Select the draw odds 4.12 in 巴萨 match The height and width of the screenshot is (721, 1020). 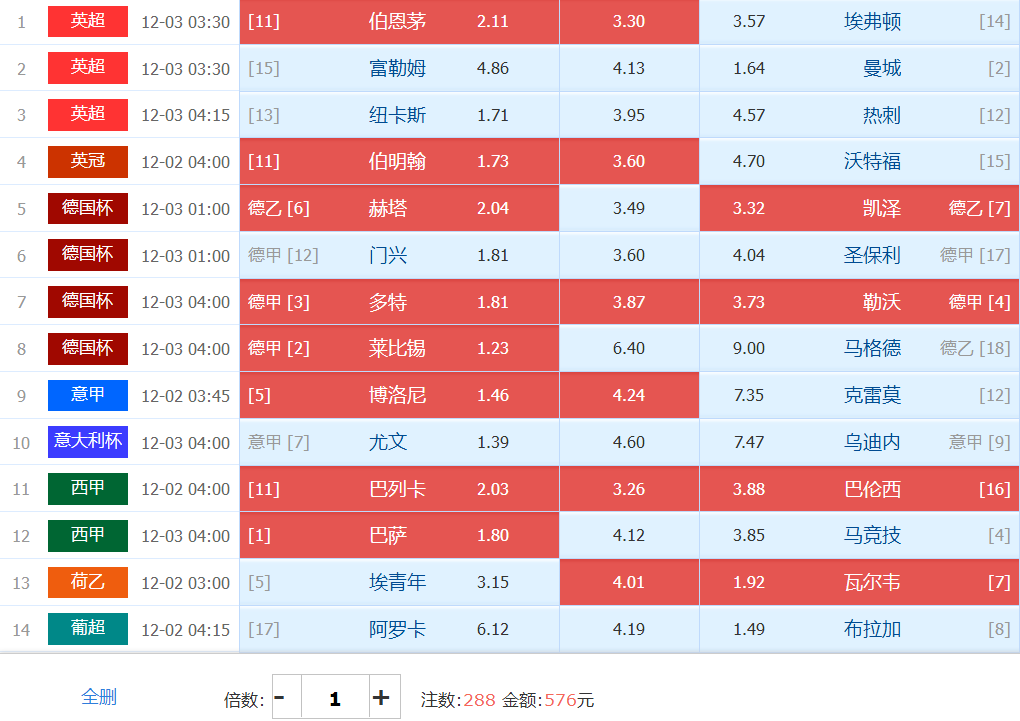click(x=629, y=535)
